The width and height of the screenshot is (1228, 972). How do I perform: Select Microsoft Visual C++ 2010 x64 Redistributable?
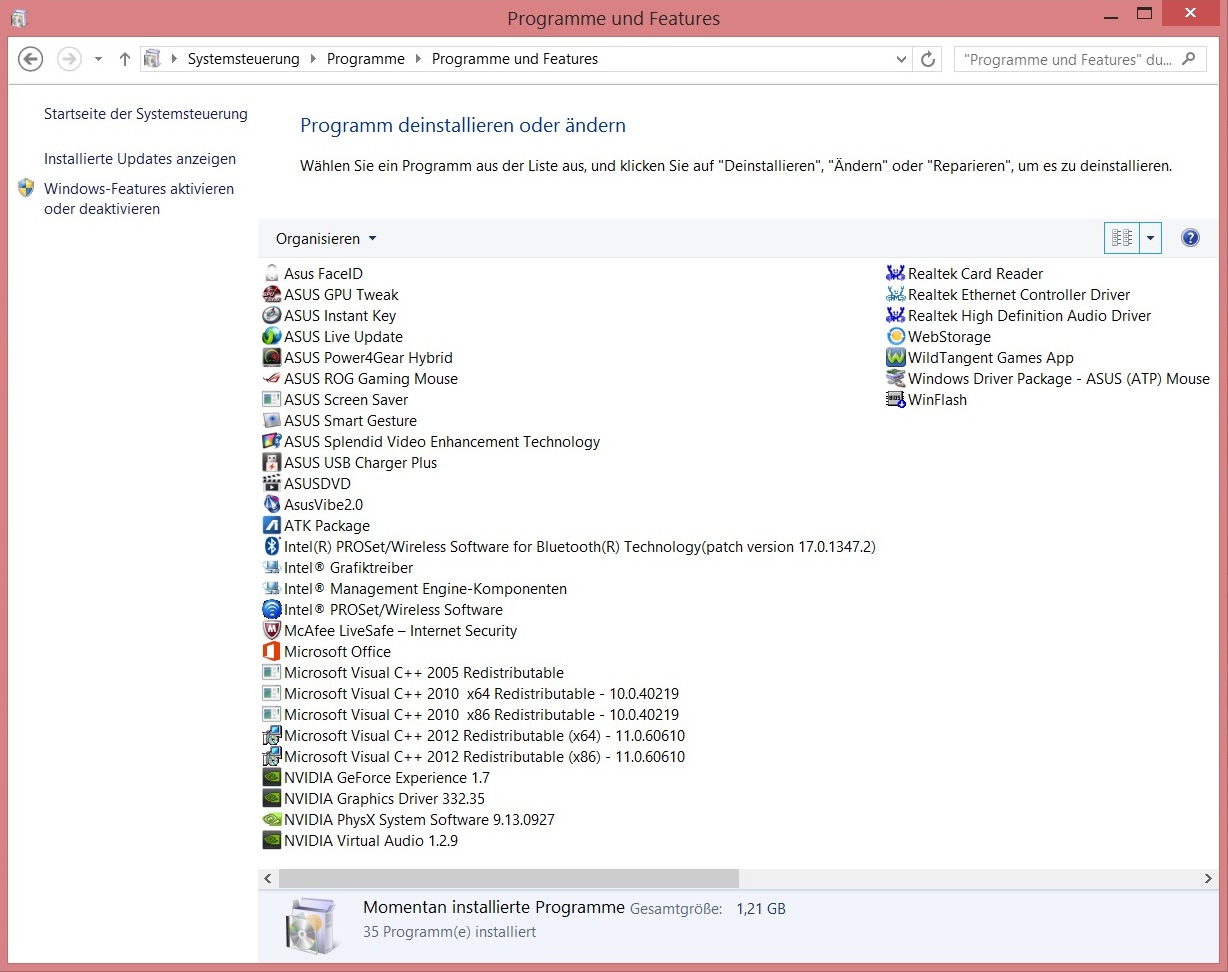470,693
